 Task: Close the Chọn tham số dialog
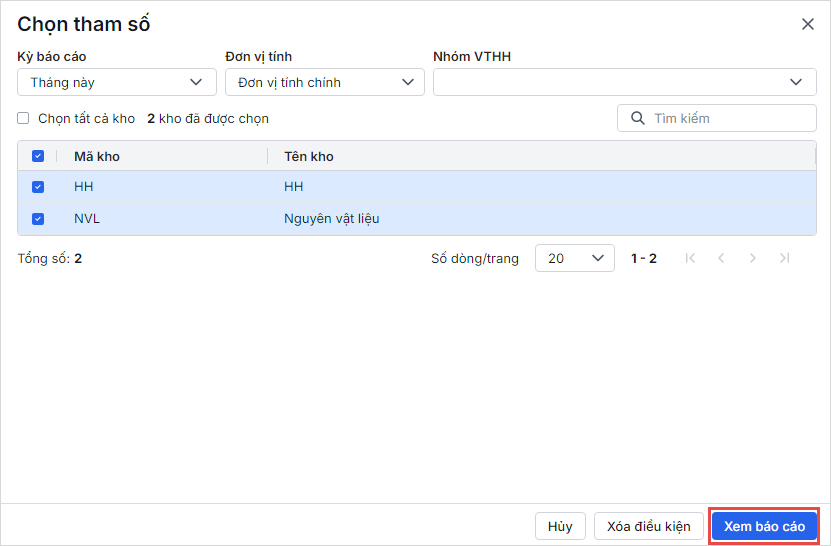[808, 24]
